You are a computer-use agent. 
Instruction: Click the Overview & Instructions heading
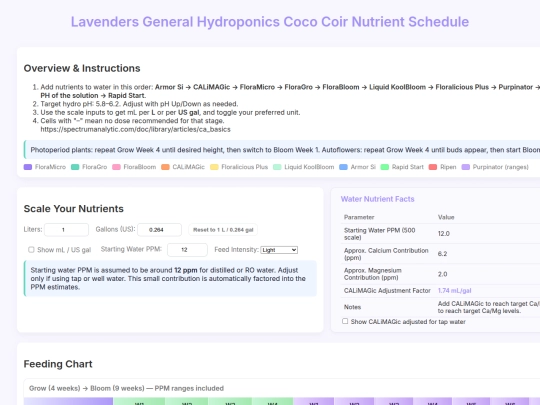[82, 68]
